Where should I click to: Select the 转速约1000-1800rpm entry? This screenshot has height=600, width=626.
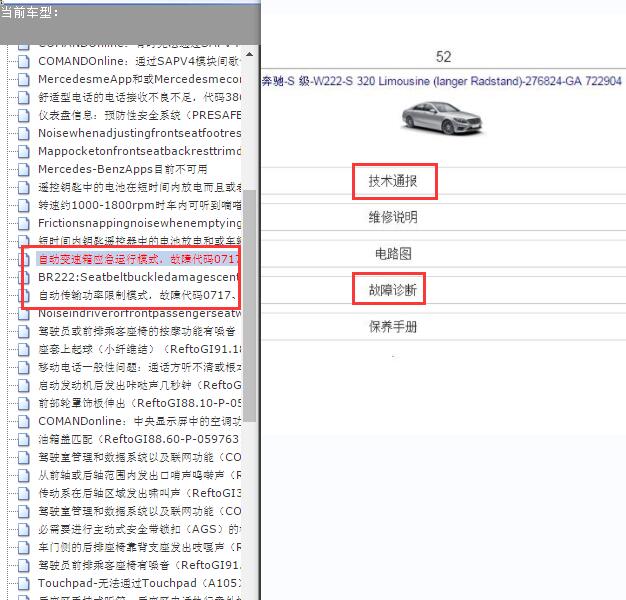pos(139,205)
